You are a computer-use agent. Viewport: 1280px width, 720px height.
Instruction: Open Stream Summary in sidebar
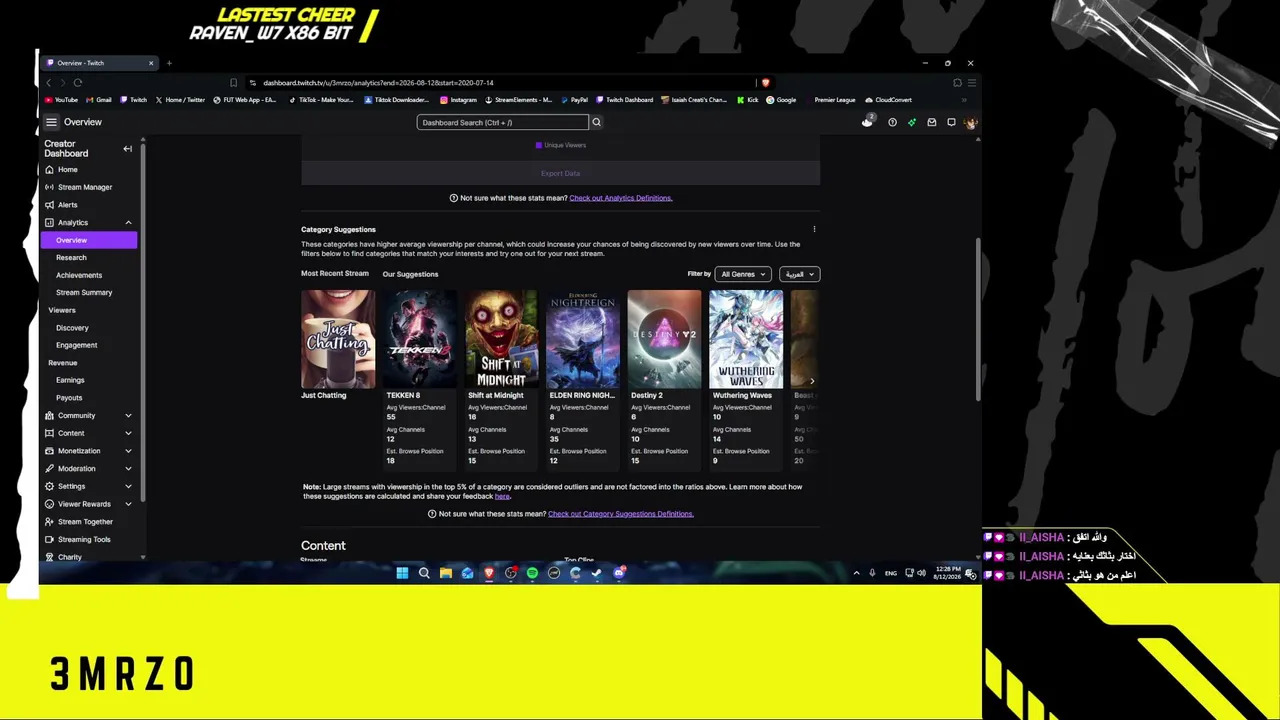pyautogui.click(x=84, y=293)
